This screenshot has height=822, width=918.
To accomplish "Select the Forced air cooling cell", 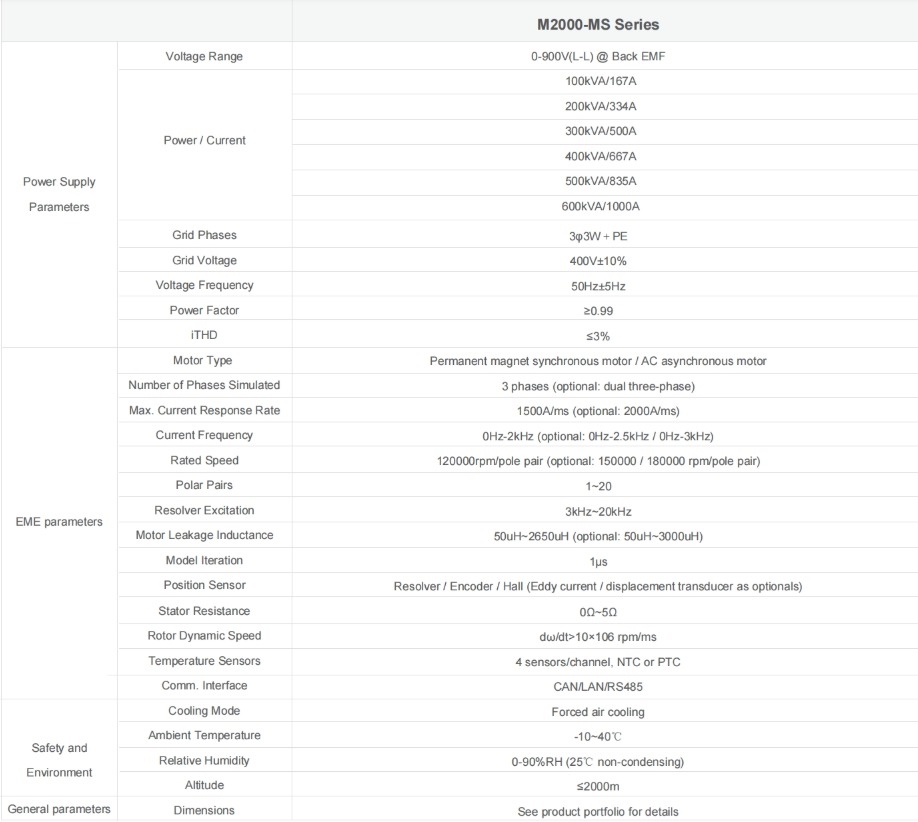I will click(x=598, y=712).
